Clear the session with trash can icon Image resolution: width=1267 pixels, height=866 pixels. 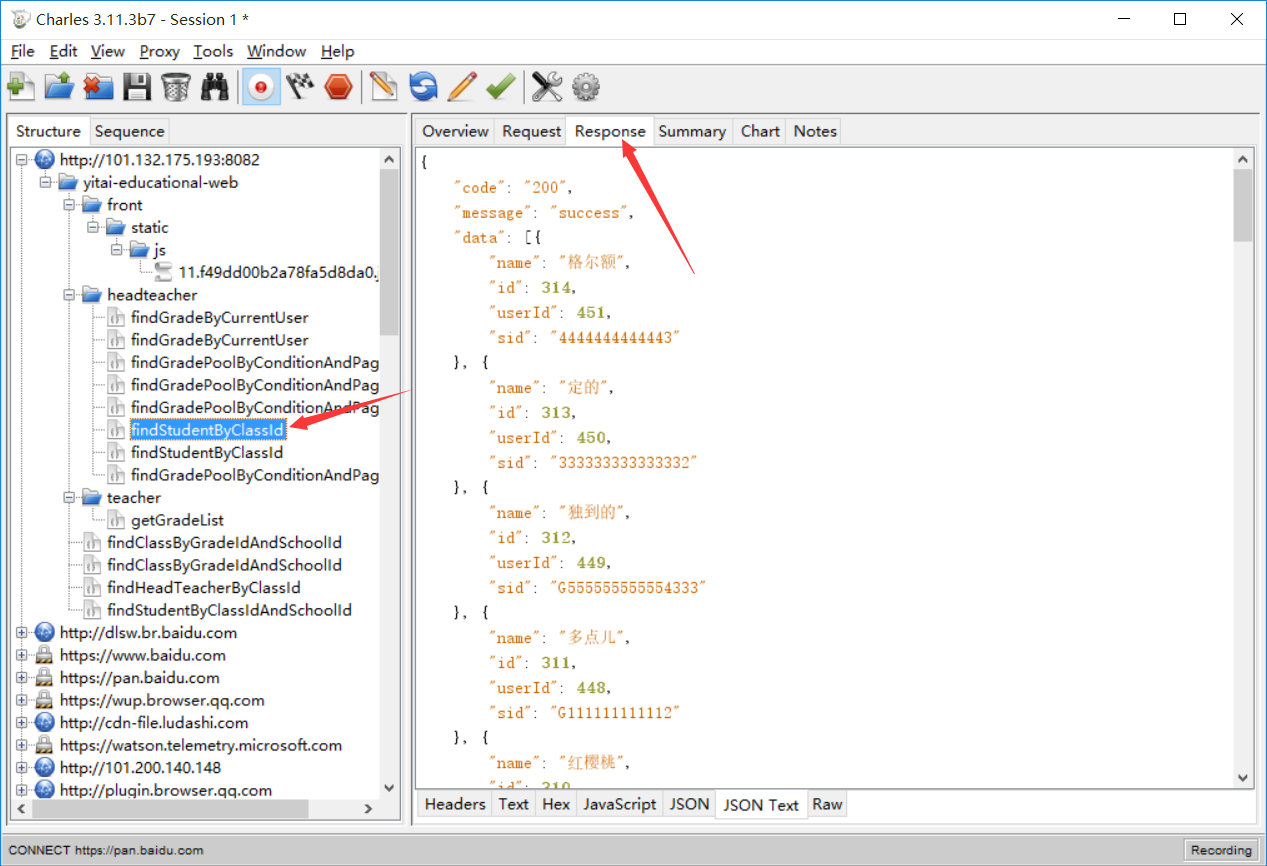(x=176, y=86)
